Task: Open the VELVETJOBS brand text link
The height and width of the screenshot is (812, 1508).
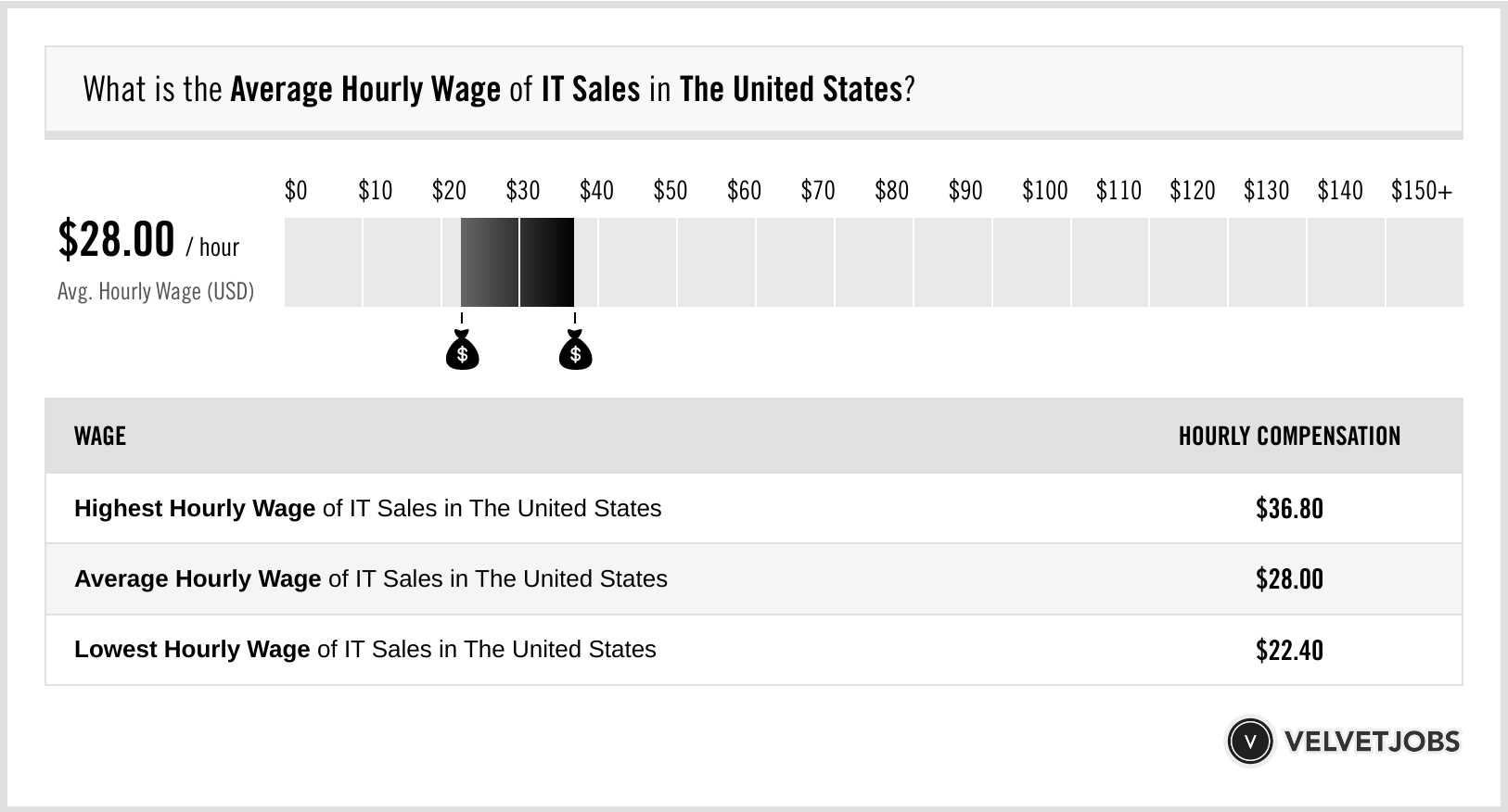Action: pos(1372,742)
